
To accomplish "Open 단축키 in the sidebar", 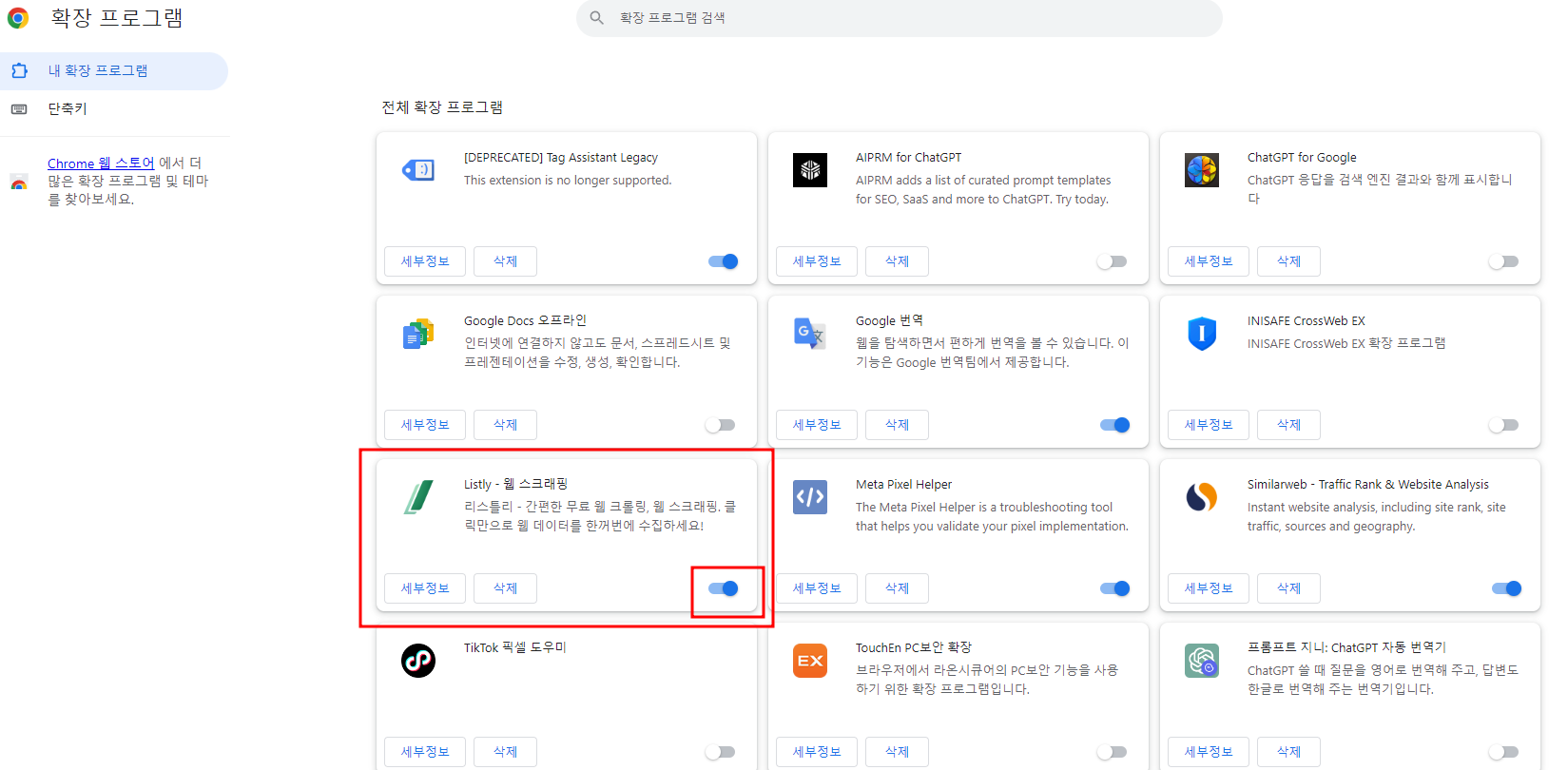I will point(113,109).
